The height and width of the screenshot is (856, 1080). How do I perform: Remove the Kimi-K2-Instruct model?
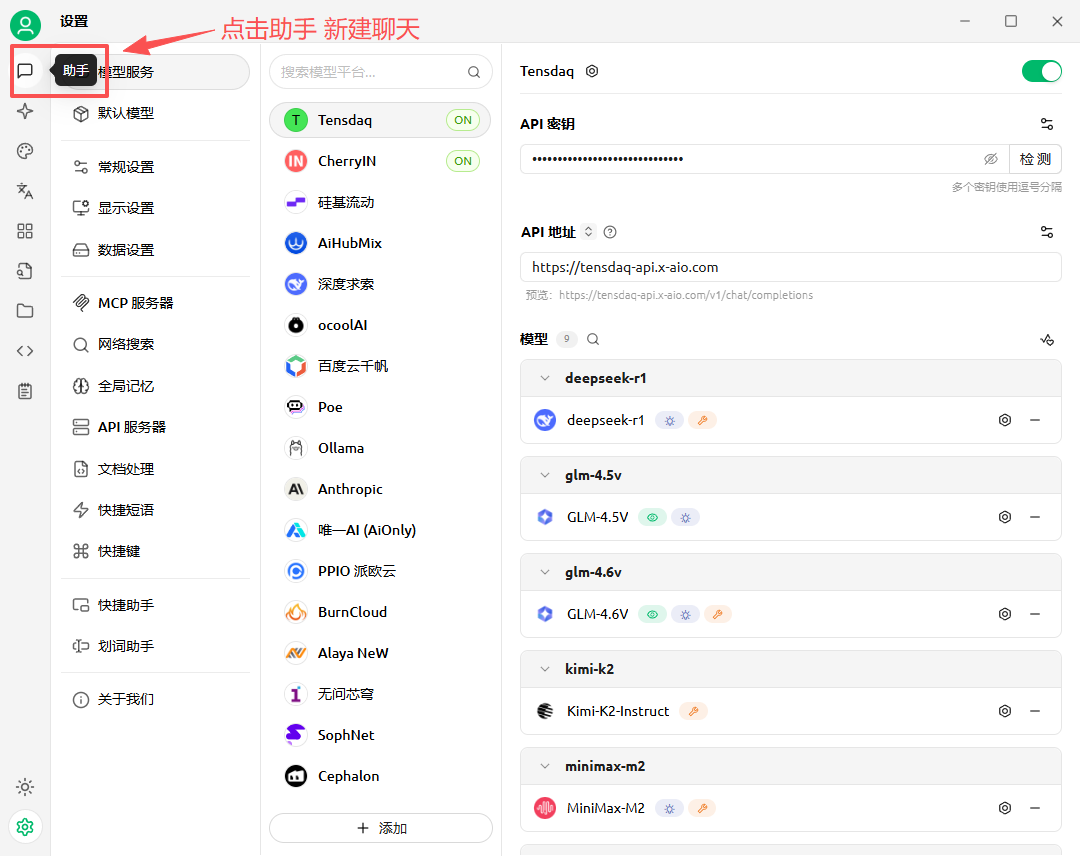point(1035,711)
